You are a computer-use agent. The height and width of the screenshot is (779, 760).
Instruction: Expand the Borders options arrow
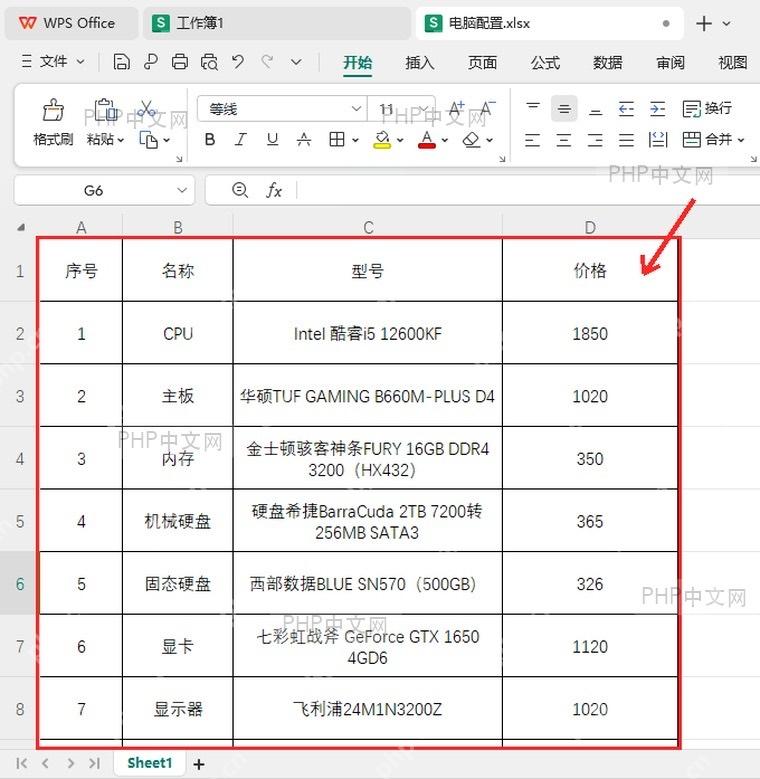355,141
